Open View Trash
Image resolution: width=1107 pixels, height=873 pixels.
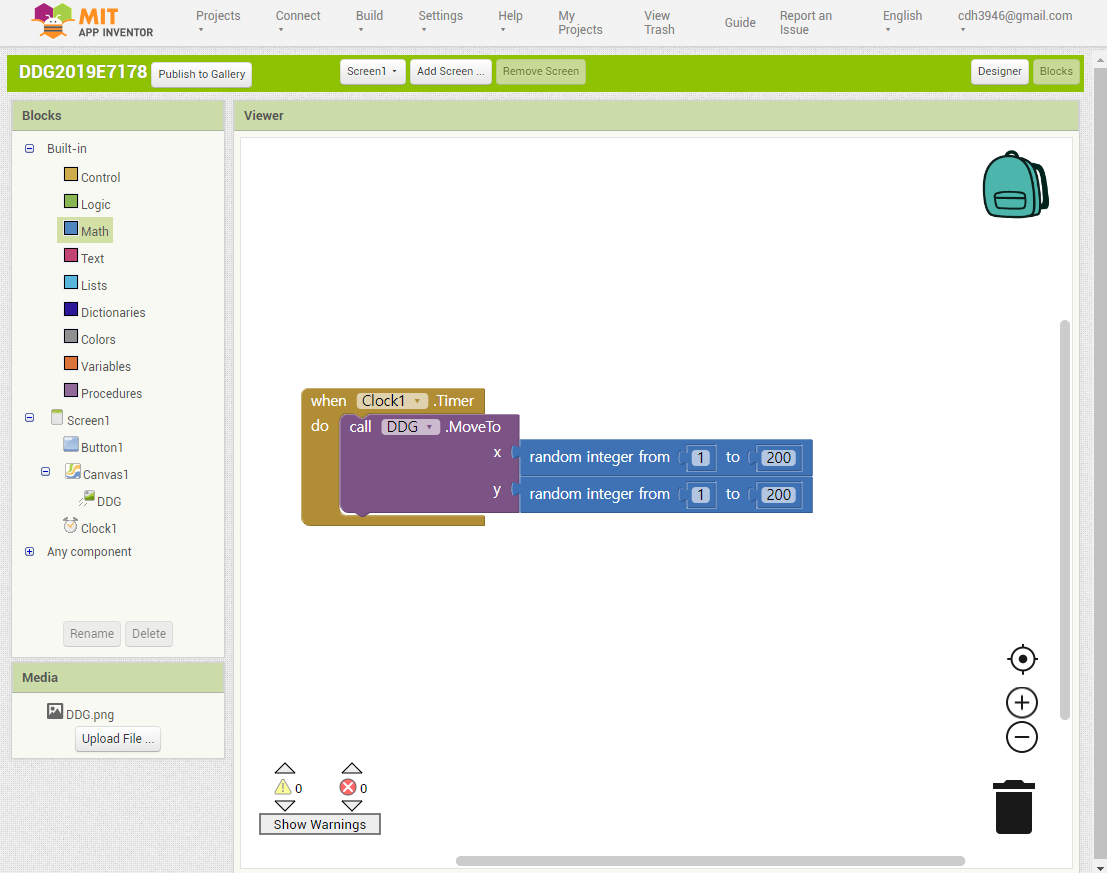[x=659, y=23]
